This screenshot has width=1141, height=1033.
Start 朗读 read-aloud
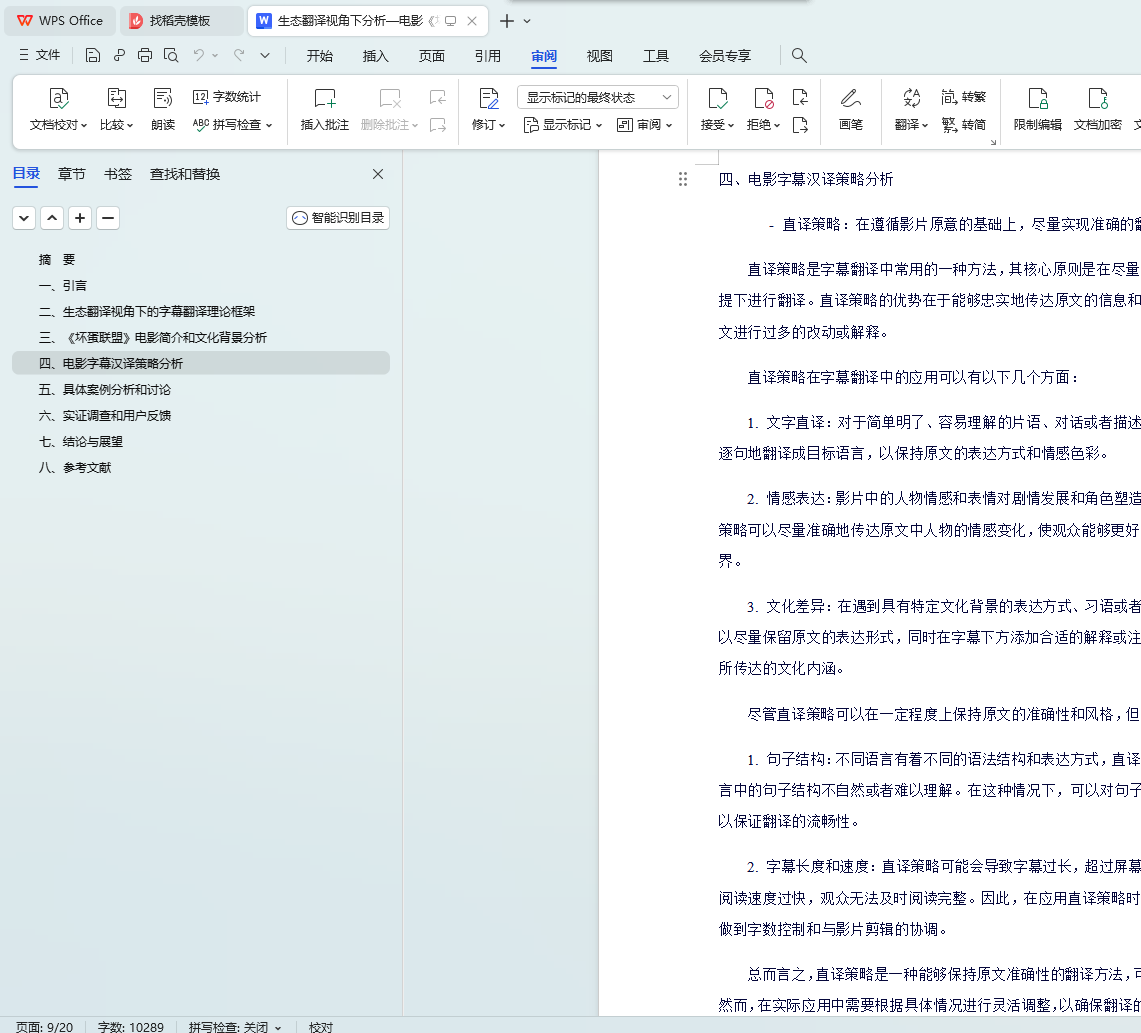(163, 110)
